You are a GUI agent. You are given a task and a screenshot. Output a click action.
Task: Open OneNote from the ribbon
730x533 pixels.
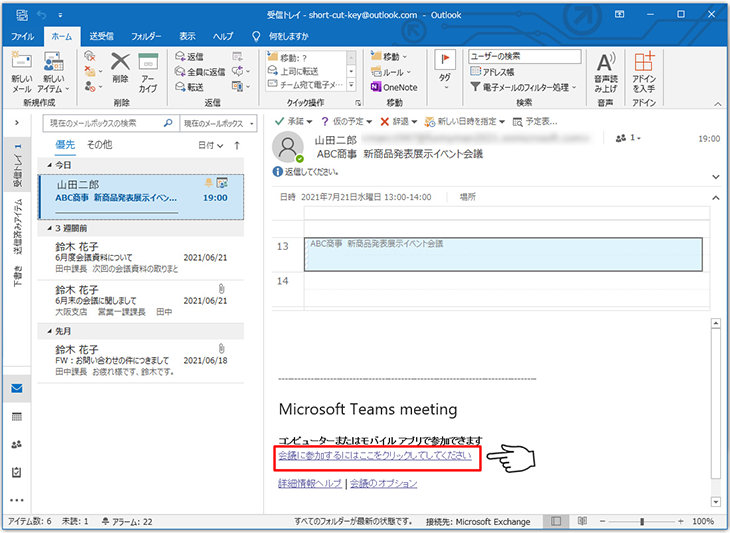[x=394, y=87]
